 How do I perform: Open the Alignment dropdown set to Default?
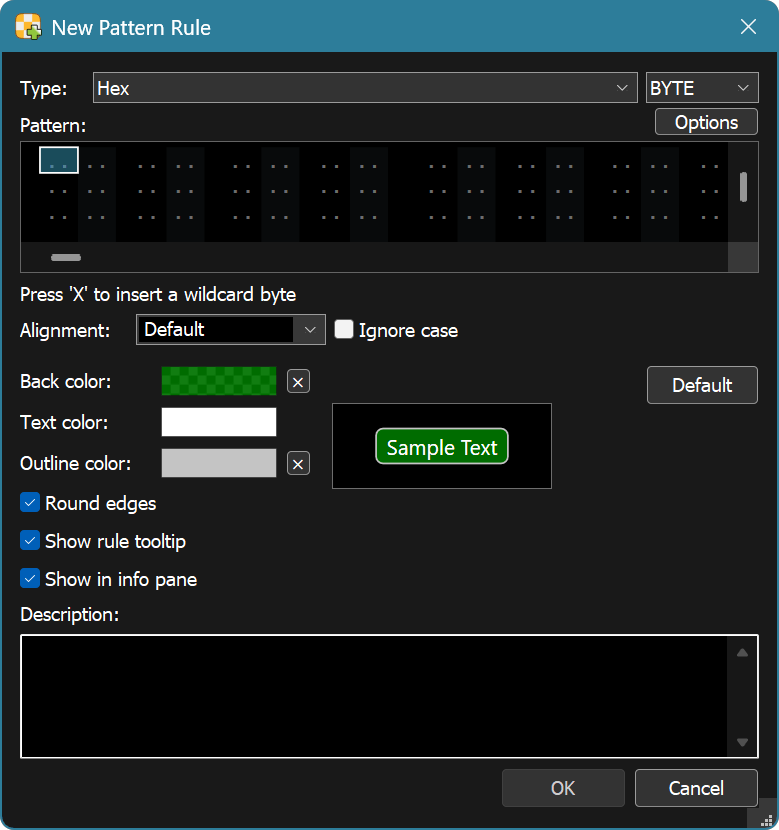(231, 330)
